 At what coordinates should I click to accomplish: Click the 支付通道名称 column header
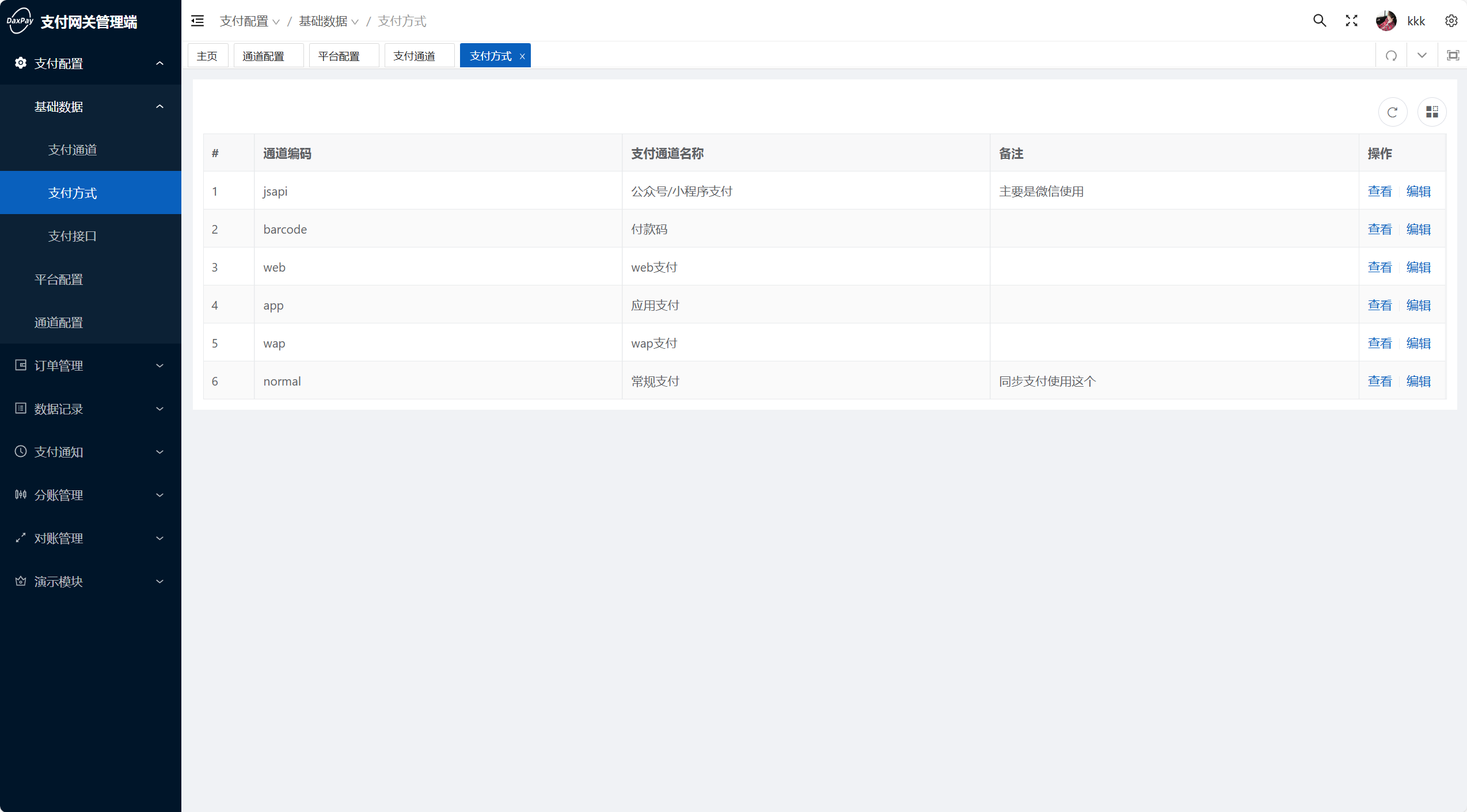pos(806,153)
